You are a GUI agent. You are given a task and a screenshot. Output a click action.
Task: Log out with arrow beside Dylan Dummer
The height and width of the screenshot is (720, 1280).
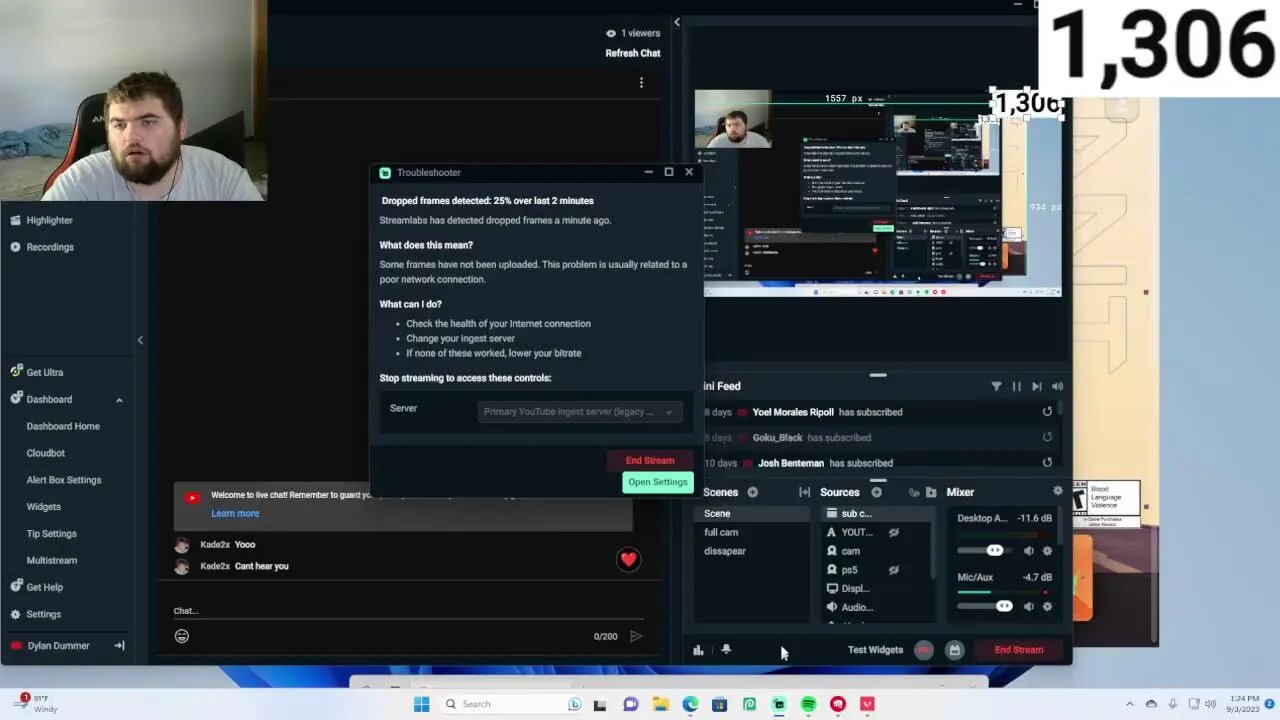[x=119, y=646]
